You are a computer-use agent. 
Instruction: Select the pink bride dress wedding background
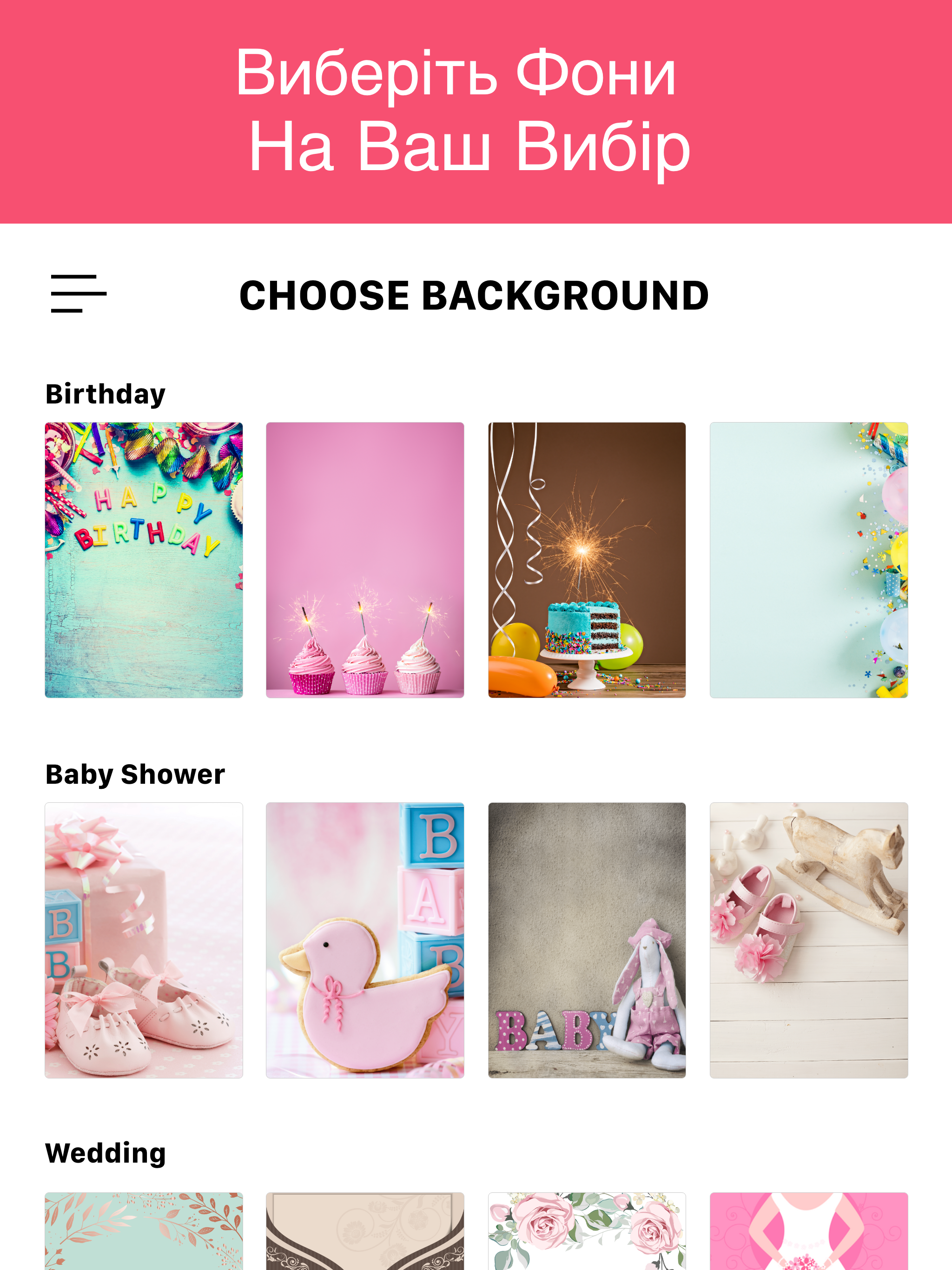(x=808, y=1230)
